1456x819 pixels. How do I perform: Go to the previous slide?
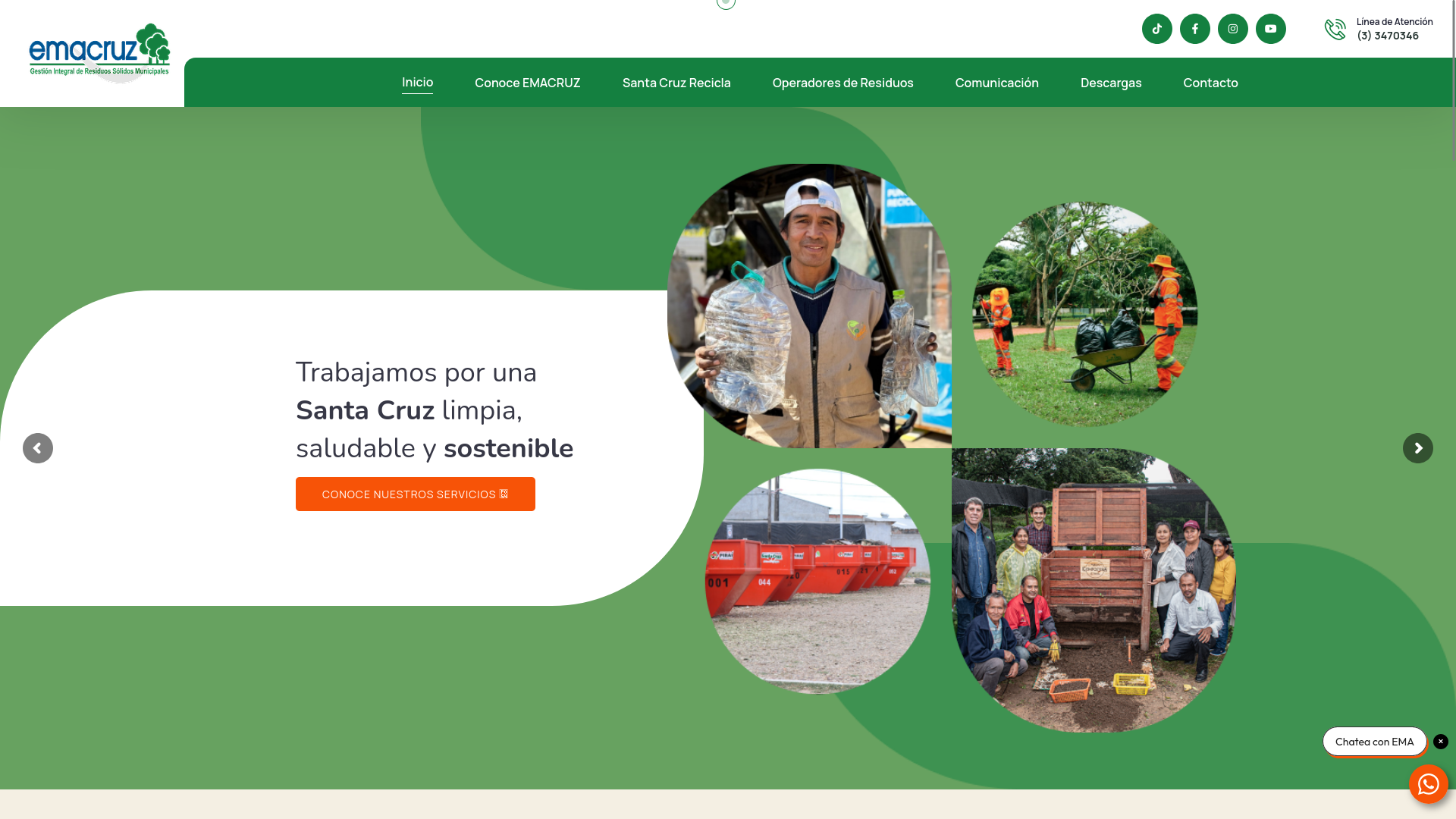38,448
